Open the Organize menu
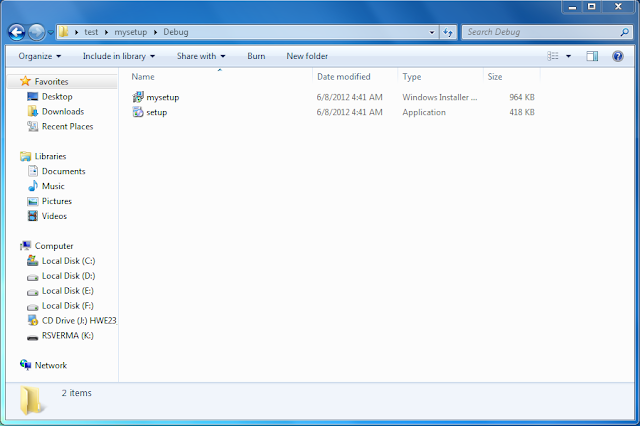Screen dimensions: 640x426 point(40,56)
